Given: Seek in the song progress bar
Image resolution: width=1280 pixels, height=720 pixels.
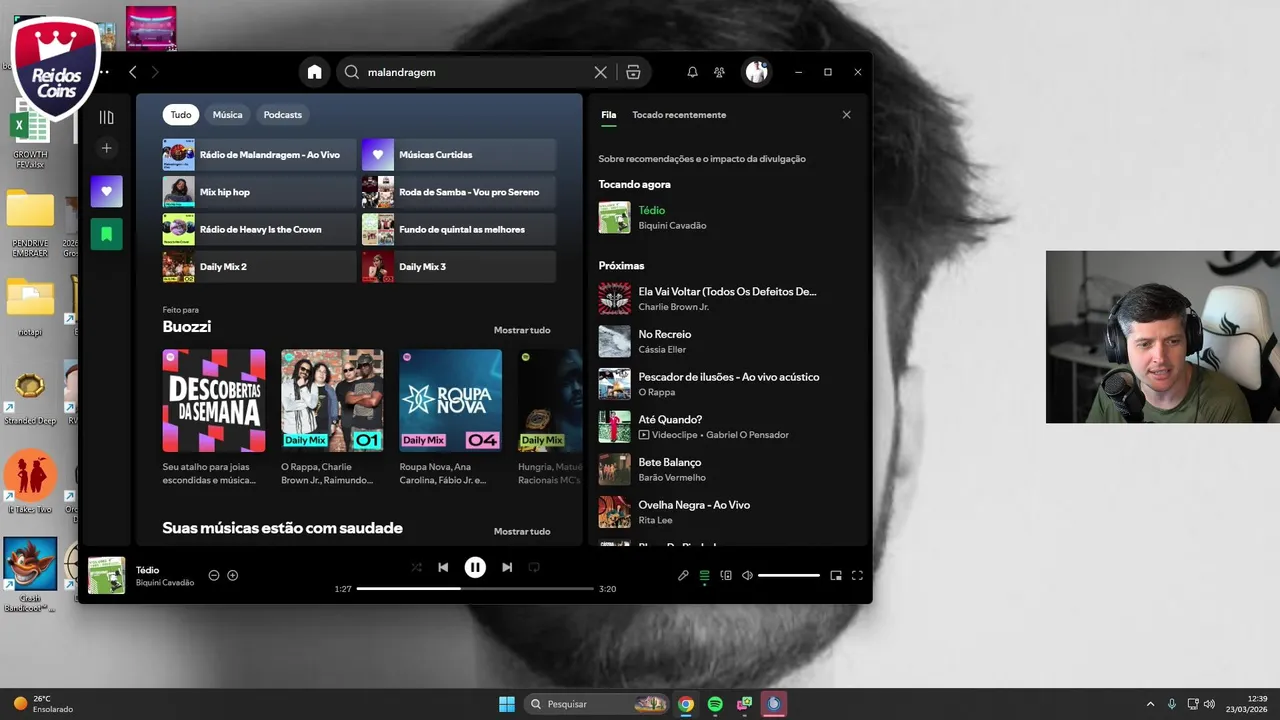Looking at the screenshot, I should 475,589.
